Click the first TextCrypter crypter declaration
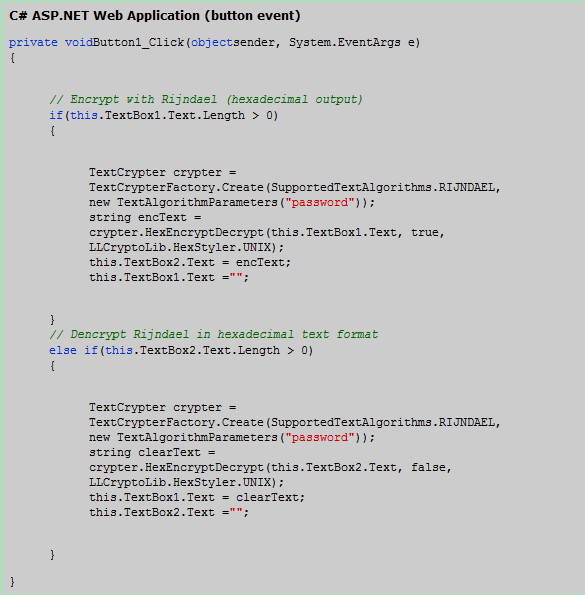 [163, 172]
